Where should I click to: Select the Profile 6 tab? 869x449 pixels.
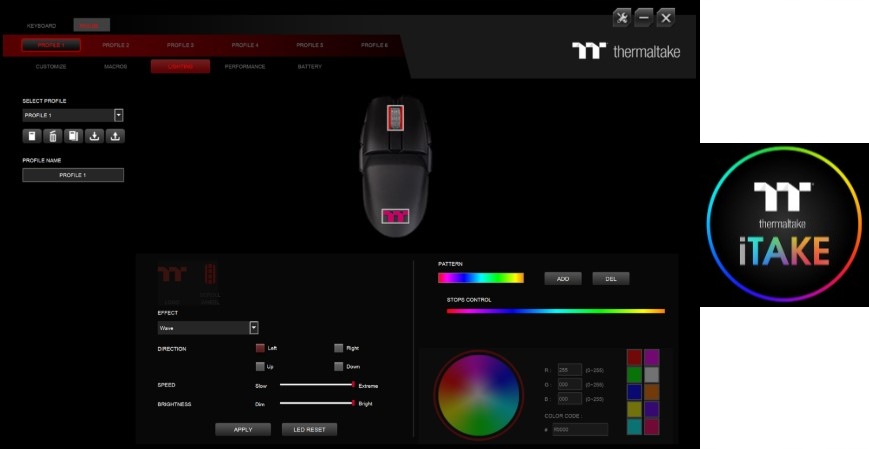tap(374, 45)
